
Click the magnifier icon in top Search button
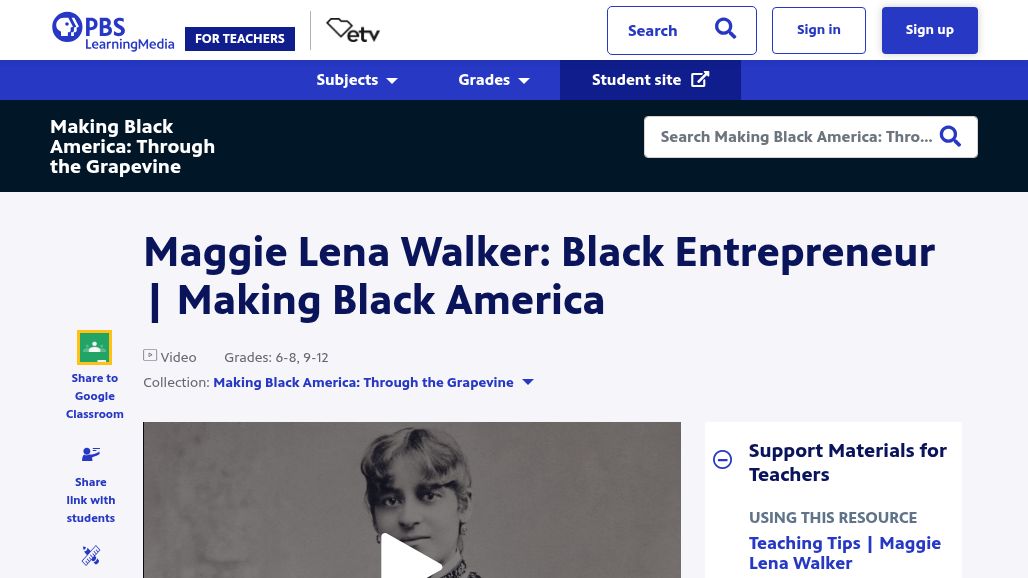pos(725,29)
